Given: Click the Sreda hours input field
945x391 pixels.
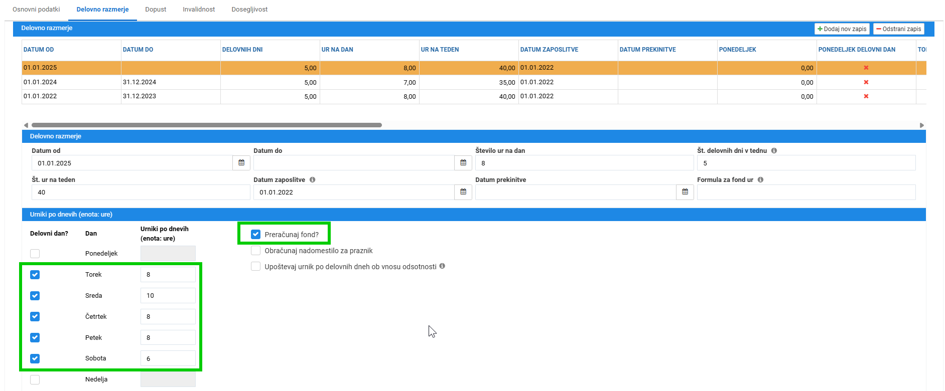Looking at the screenshot, I should point(168,296).
